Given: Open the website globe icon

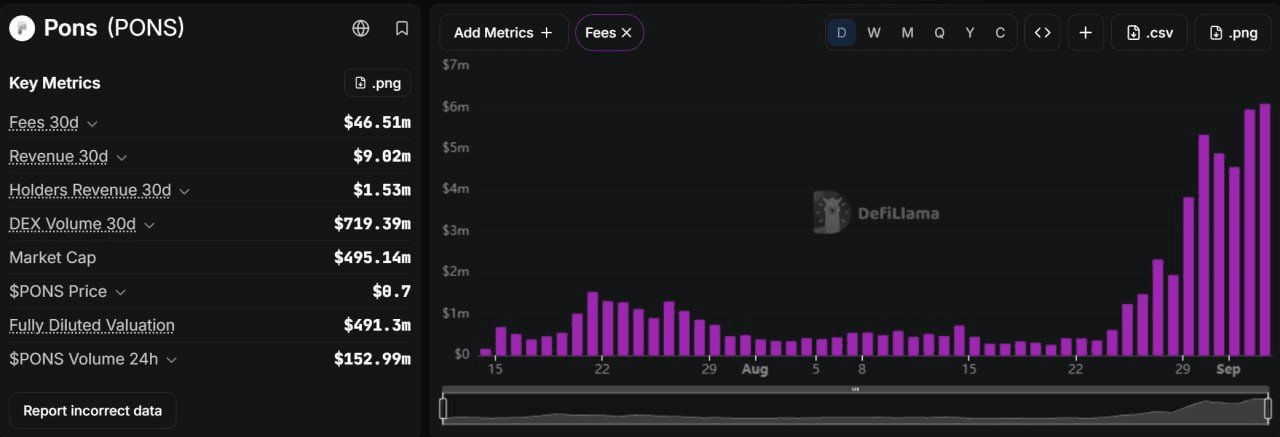Looking at the screenshot, I should click(361, 28).
